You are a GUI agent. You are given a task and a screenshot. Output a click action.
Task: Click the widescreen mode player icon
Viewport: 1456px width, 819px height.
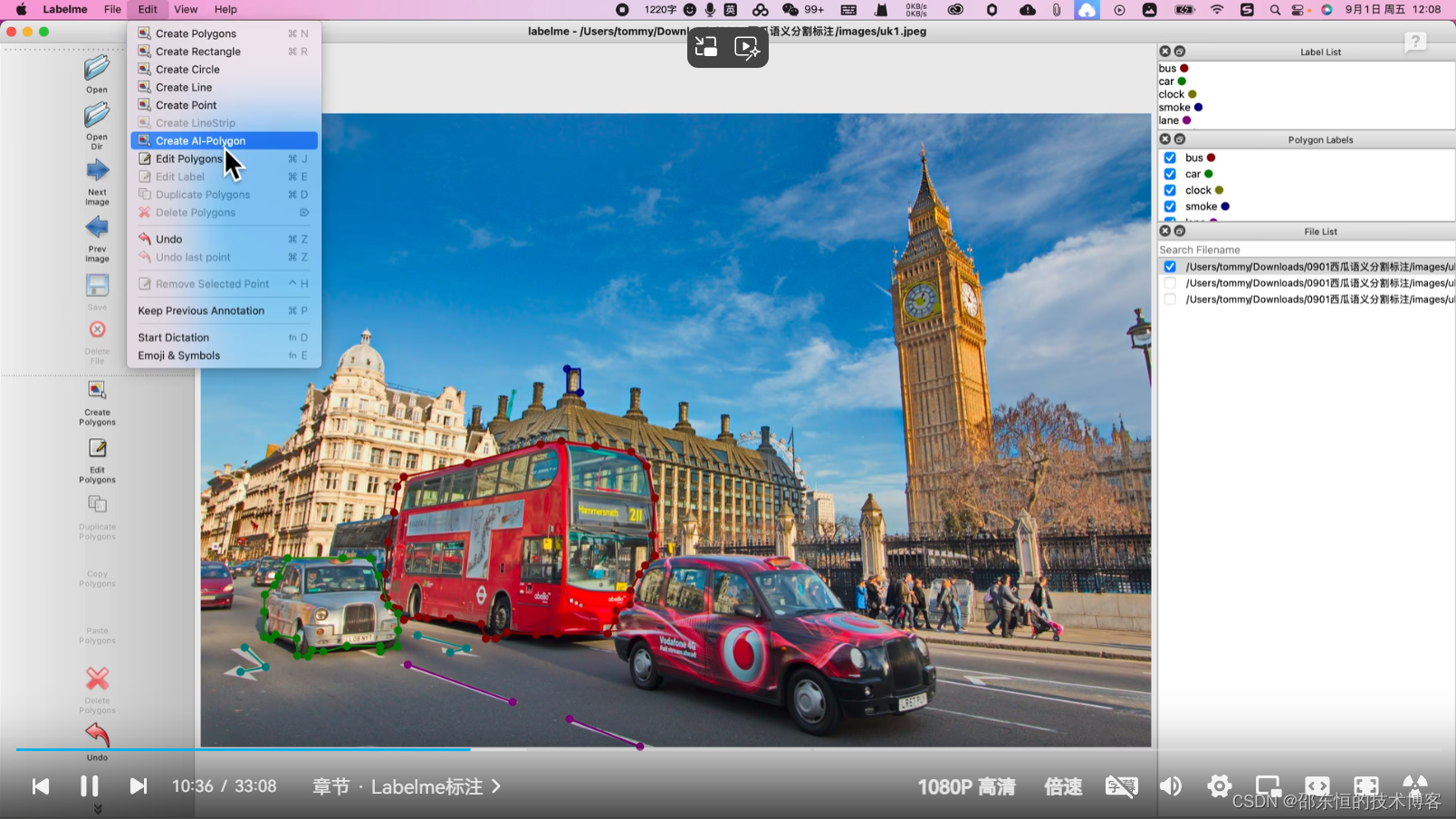[1317, 786]
